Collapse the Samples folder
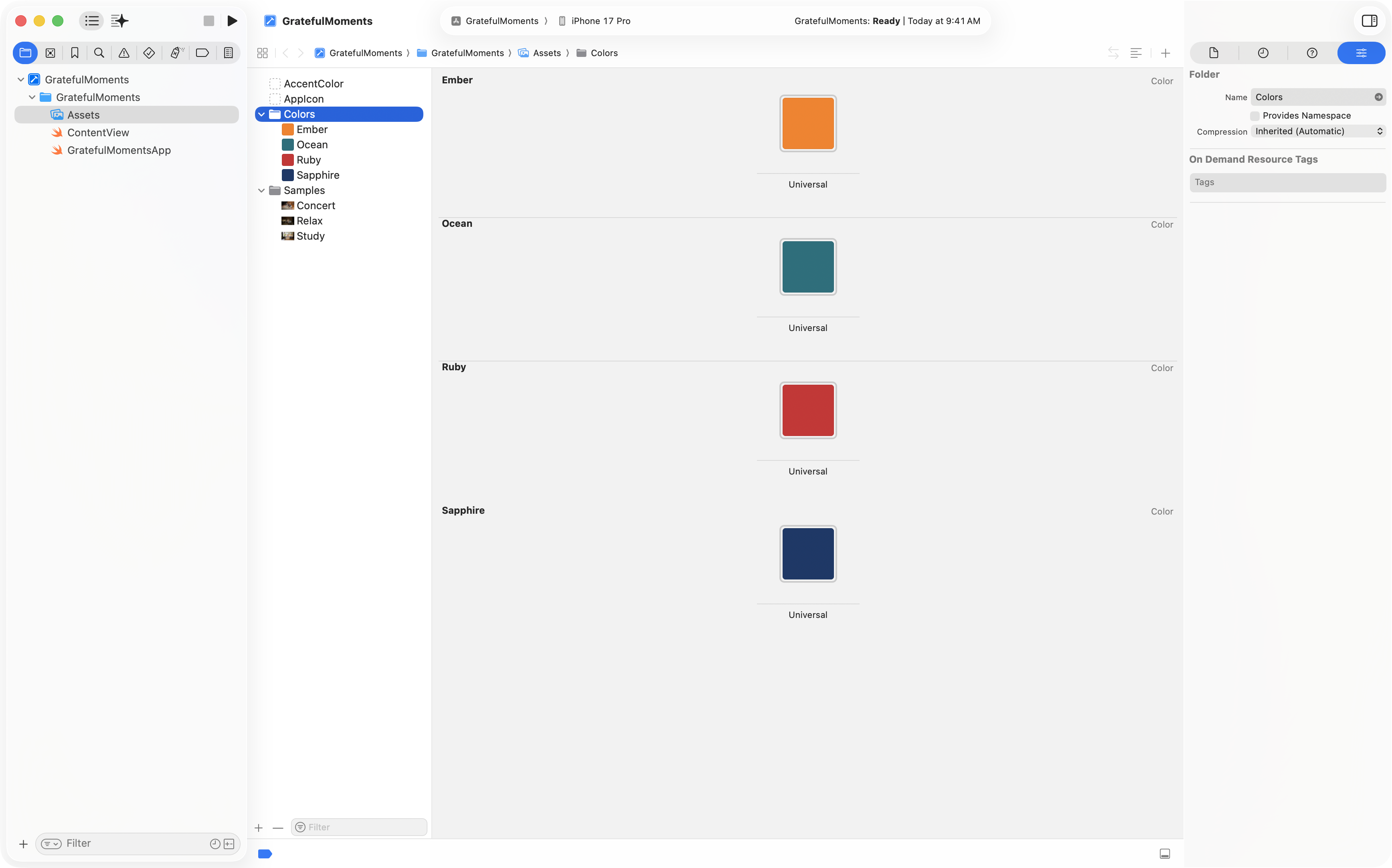The height and width of the screenshot is (868, 1392). tap(262, 190)
